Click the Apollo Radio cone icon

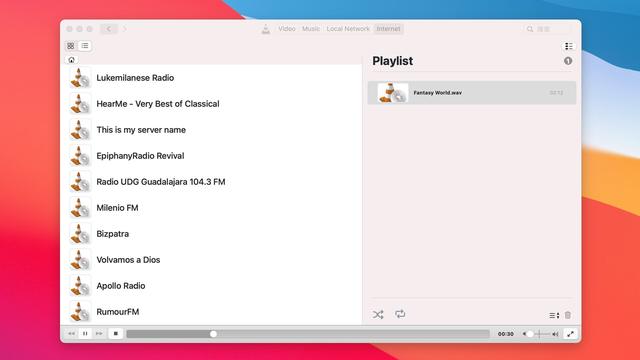[x=80, y=286]
